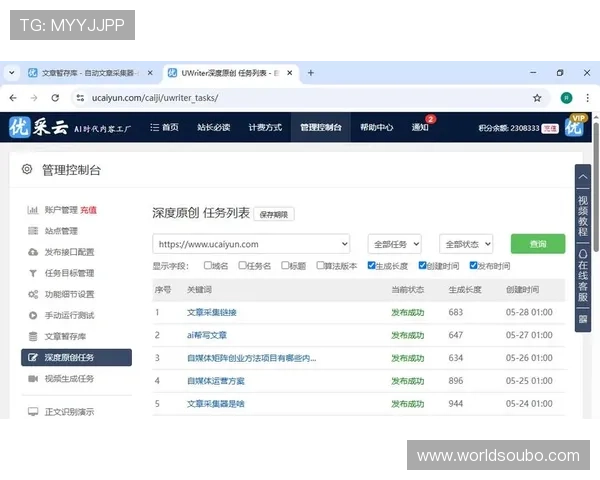Viewport: 600px width, 480px height.
Task: Click the red notification badge on 通知
Action: pos(430,119)
